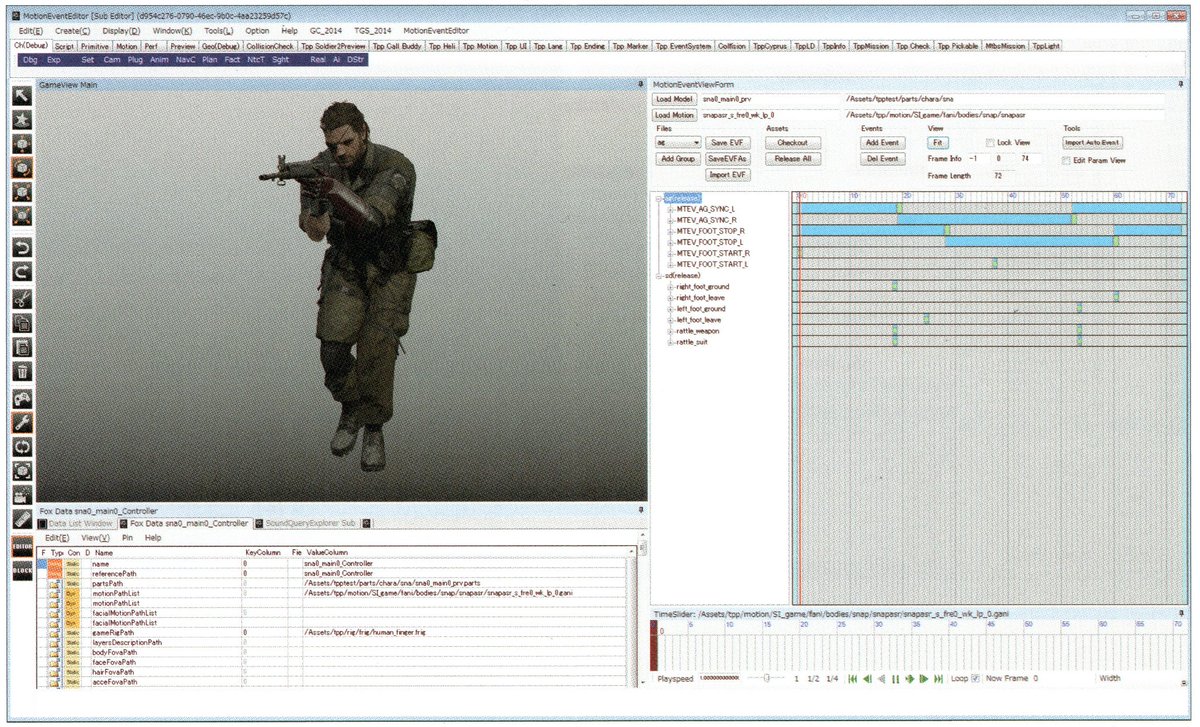The height and width of the screenshot is (727, 1200).
Task: Collapse the sd(release) tree node
Action: tap(658, 275)
